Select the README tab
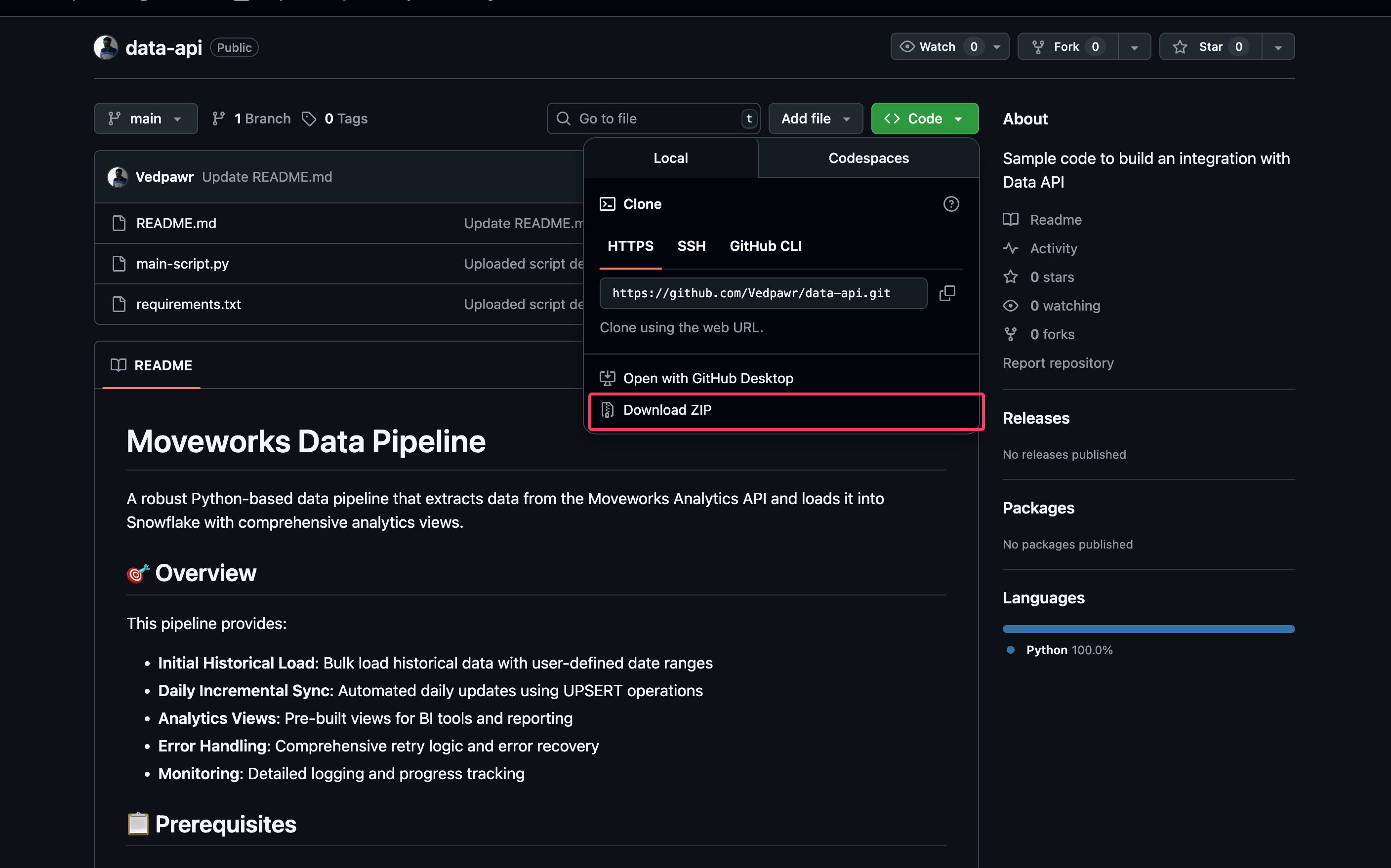The height and width of the screenshot is (868, 1391). coord(152,366)
